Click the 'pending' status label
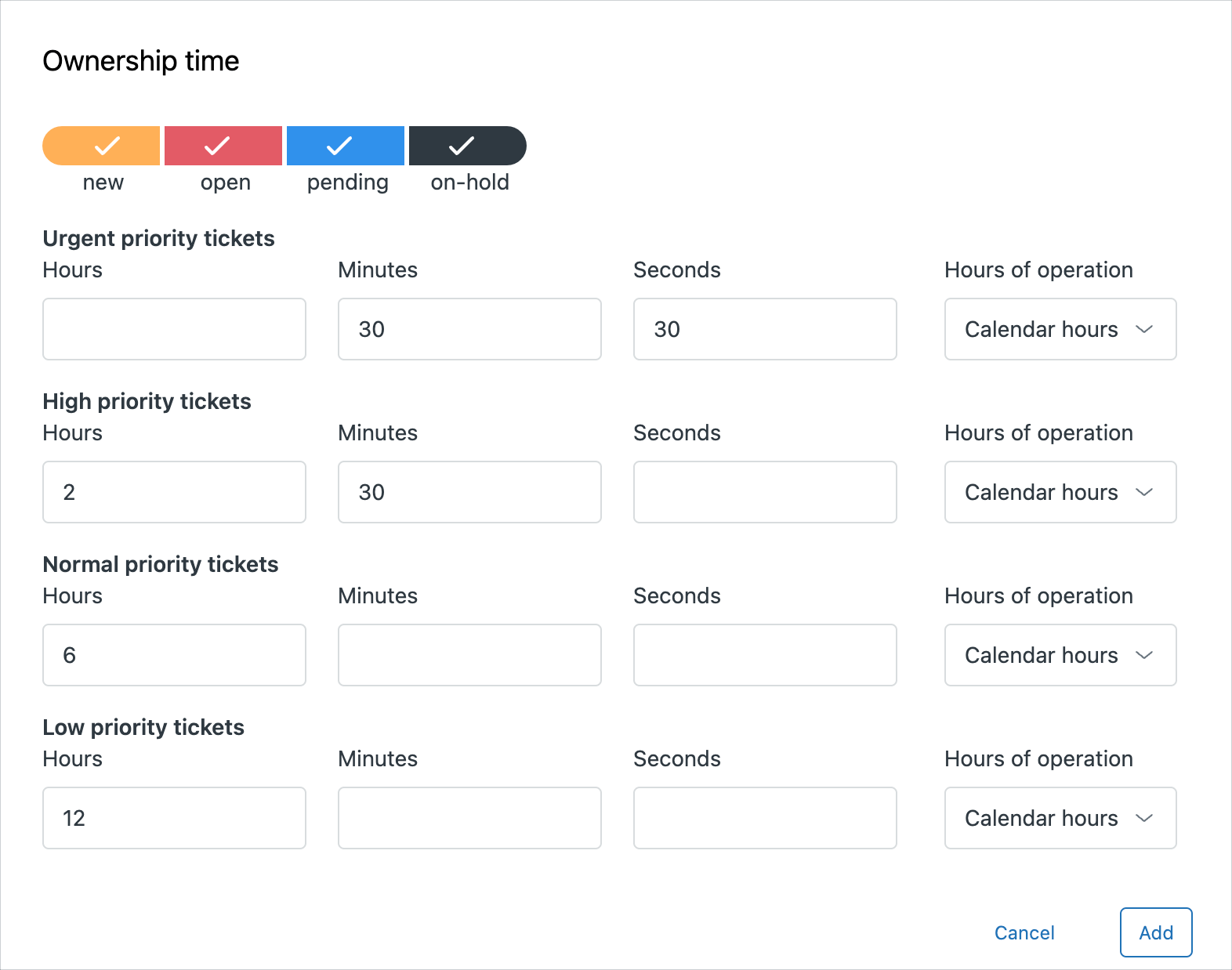Screen dimensions: 1232x970 (348, 183)
